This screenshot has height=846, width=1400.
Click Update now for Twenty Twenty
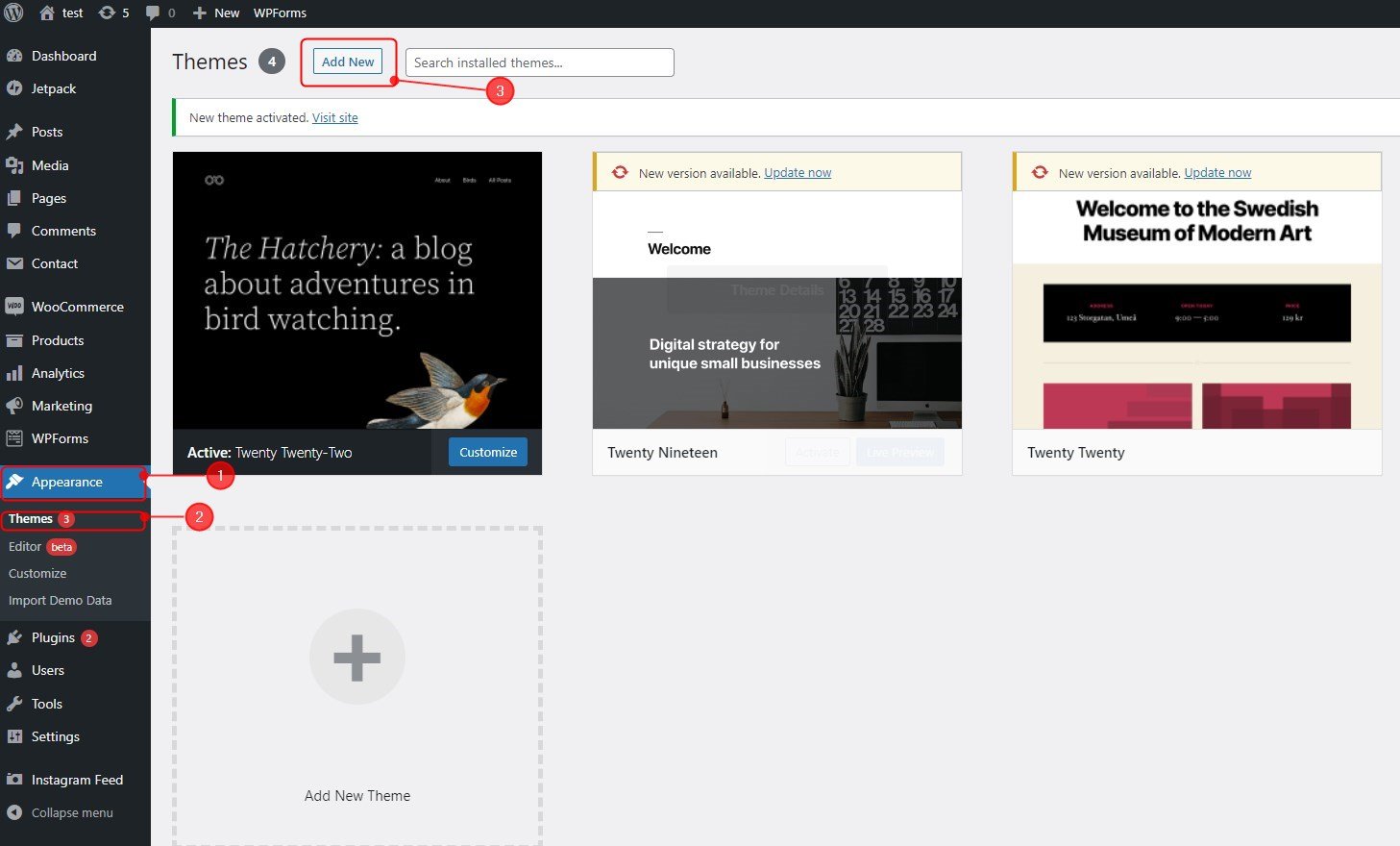[x=1217, y=173]
